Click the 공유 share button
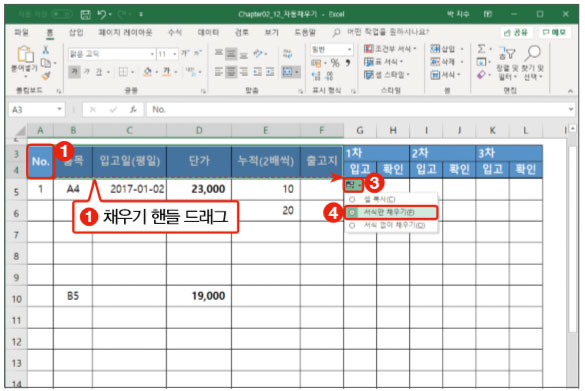 [x=516, y=32]
